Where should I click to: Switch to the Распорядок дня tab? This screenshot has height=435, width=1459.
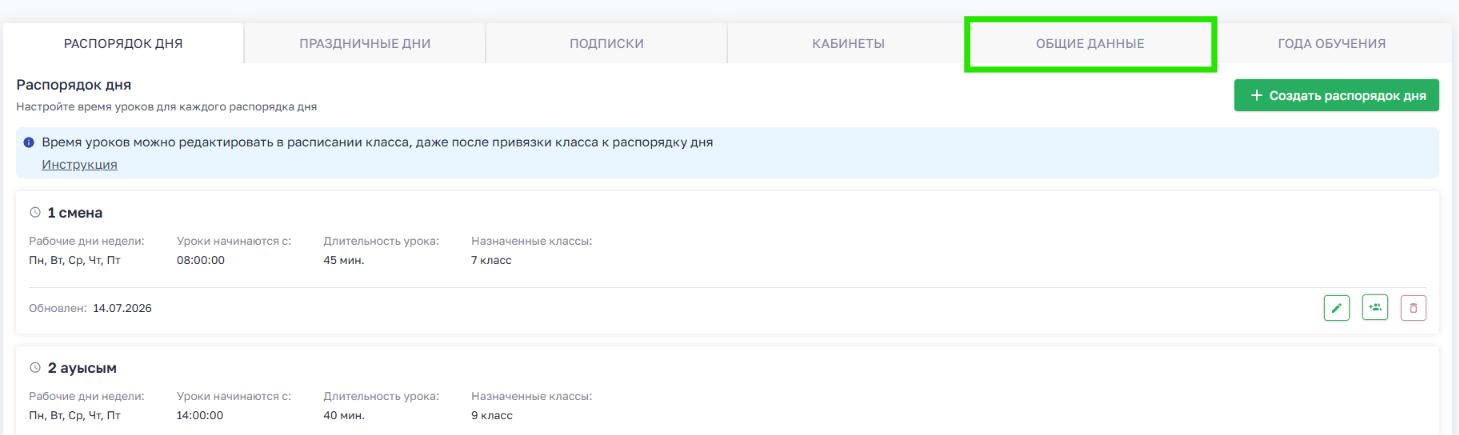[x=123, y=43]
